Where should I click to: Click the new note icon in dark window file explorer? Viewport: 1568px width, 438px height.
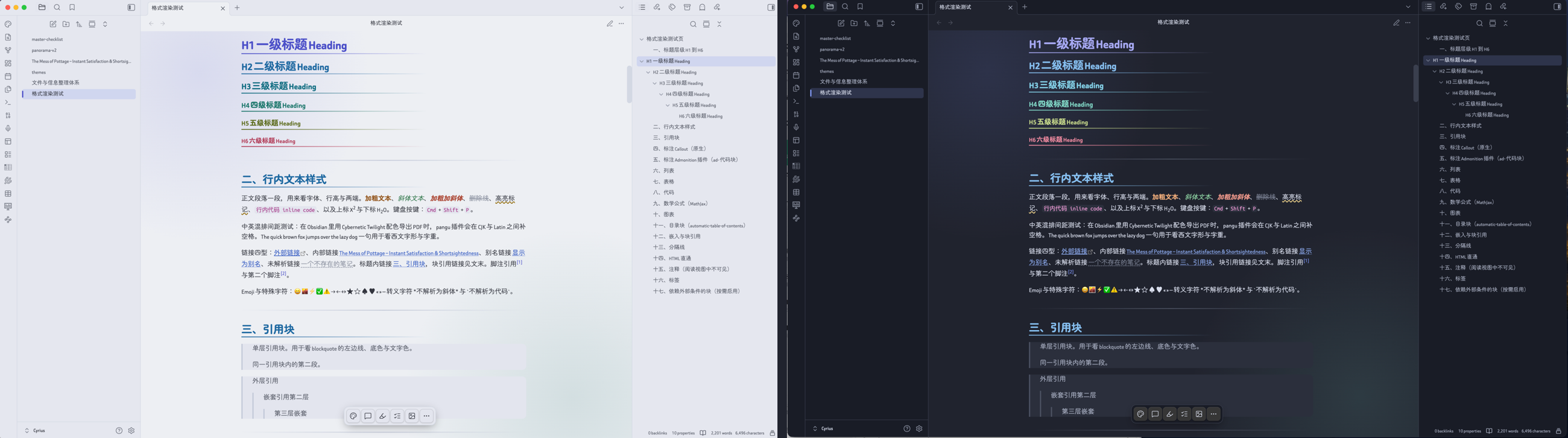pos(841,23)
